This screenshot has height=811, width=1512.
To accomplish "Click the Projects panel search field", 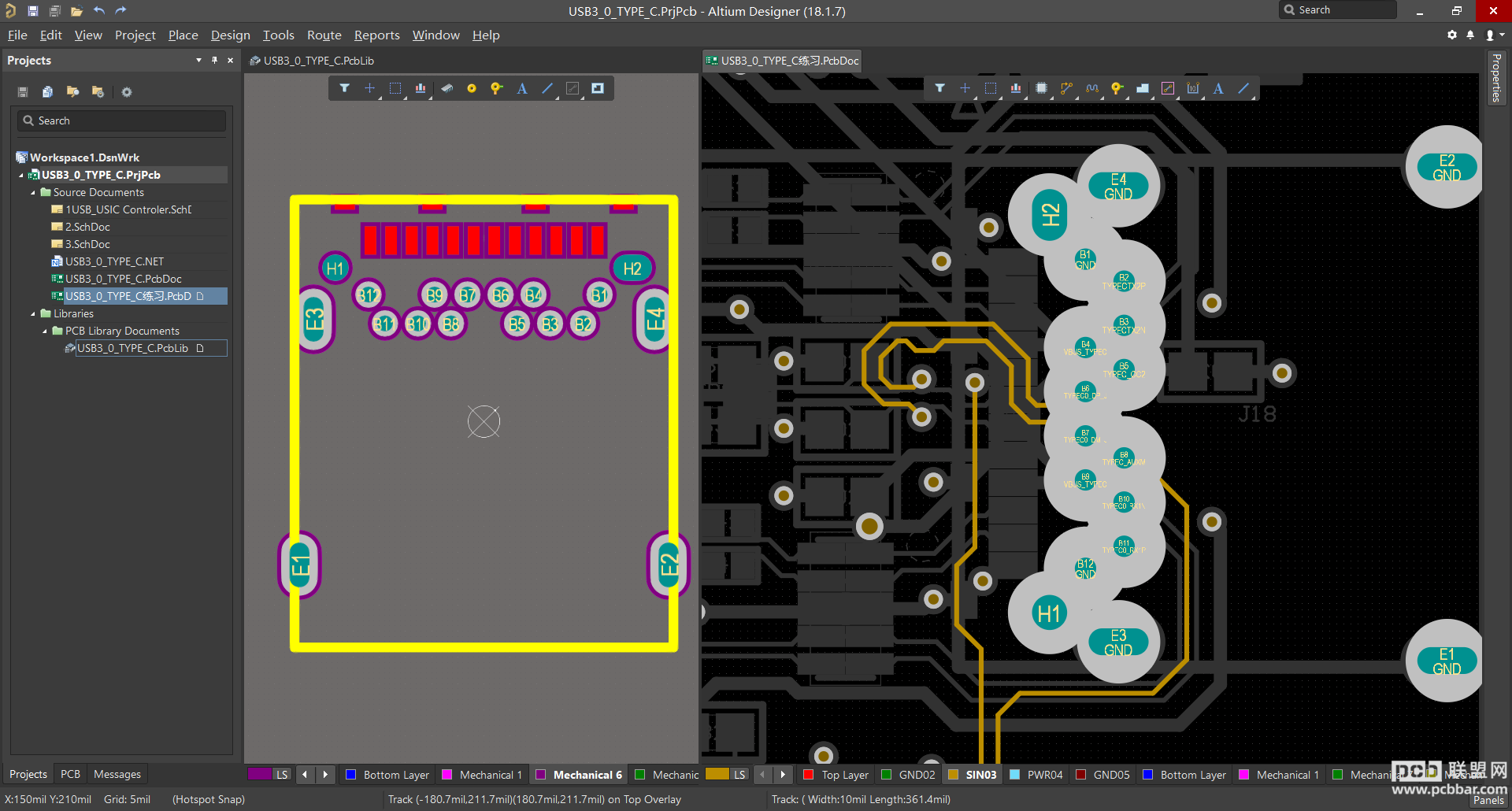I will [122, 120].
